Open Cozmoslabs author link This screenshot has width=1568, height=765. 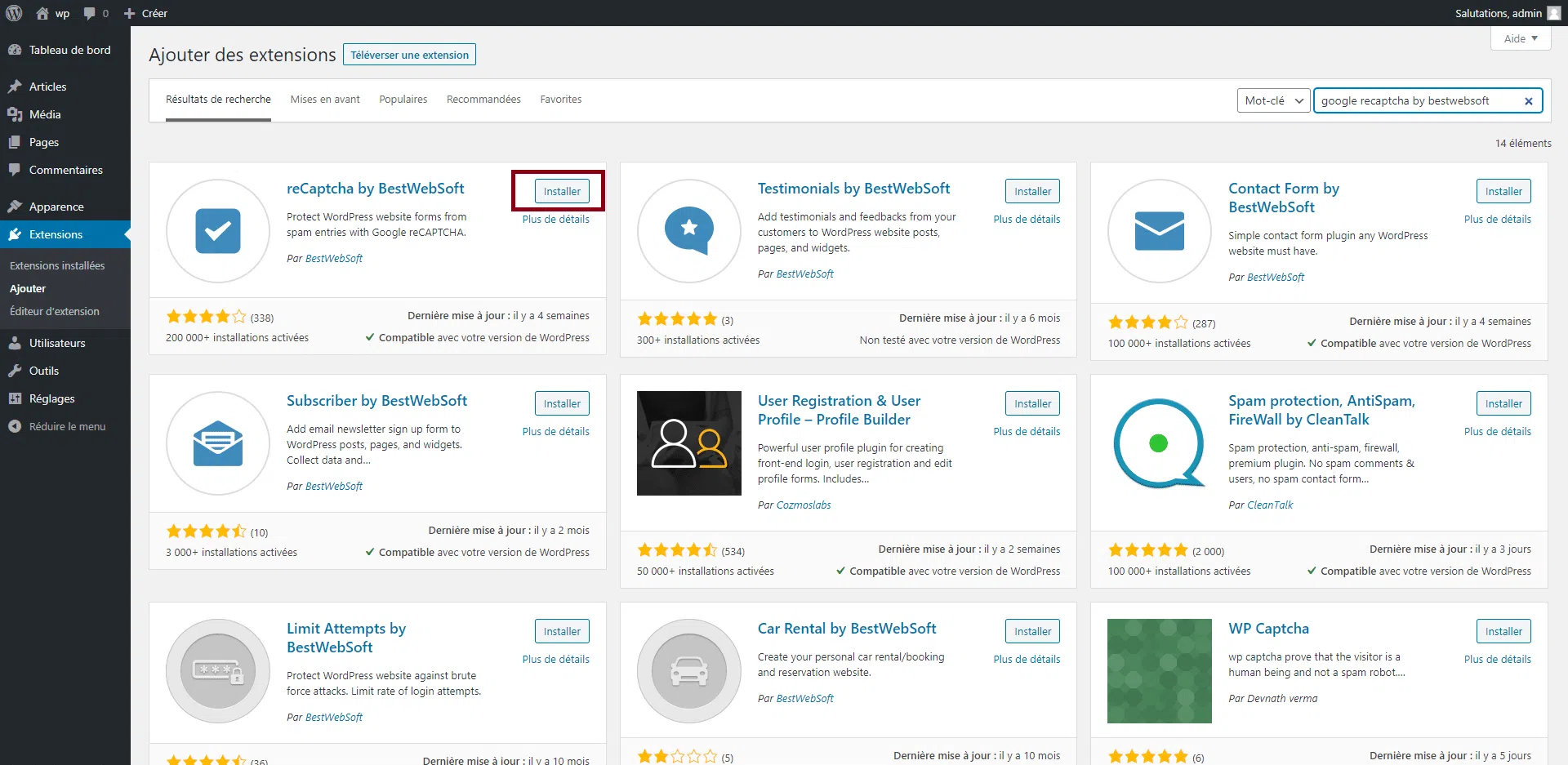pos(804,505)
